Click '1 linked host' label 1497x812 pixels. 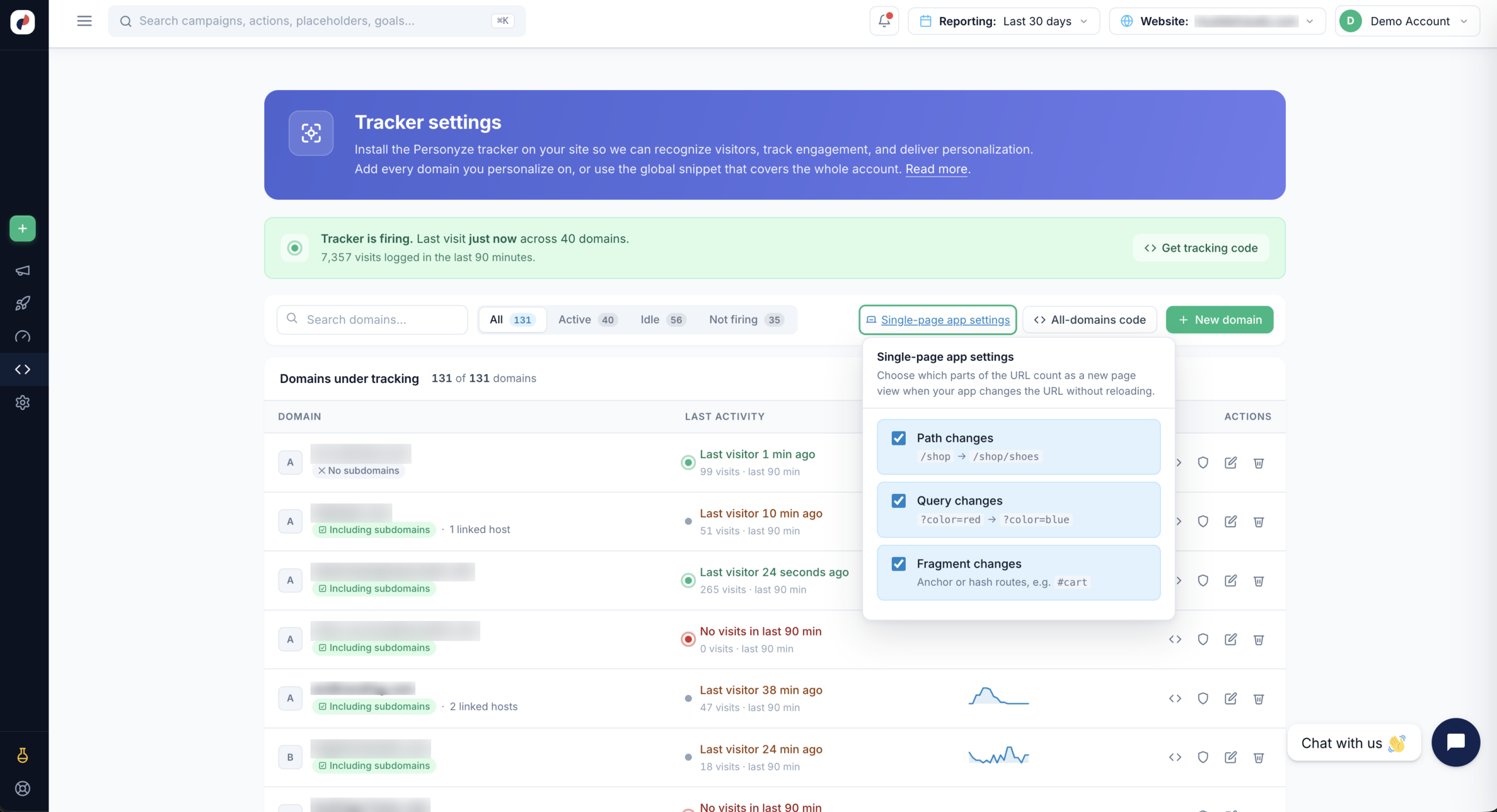point(480,530)
